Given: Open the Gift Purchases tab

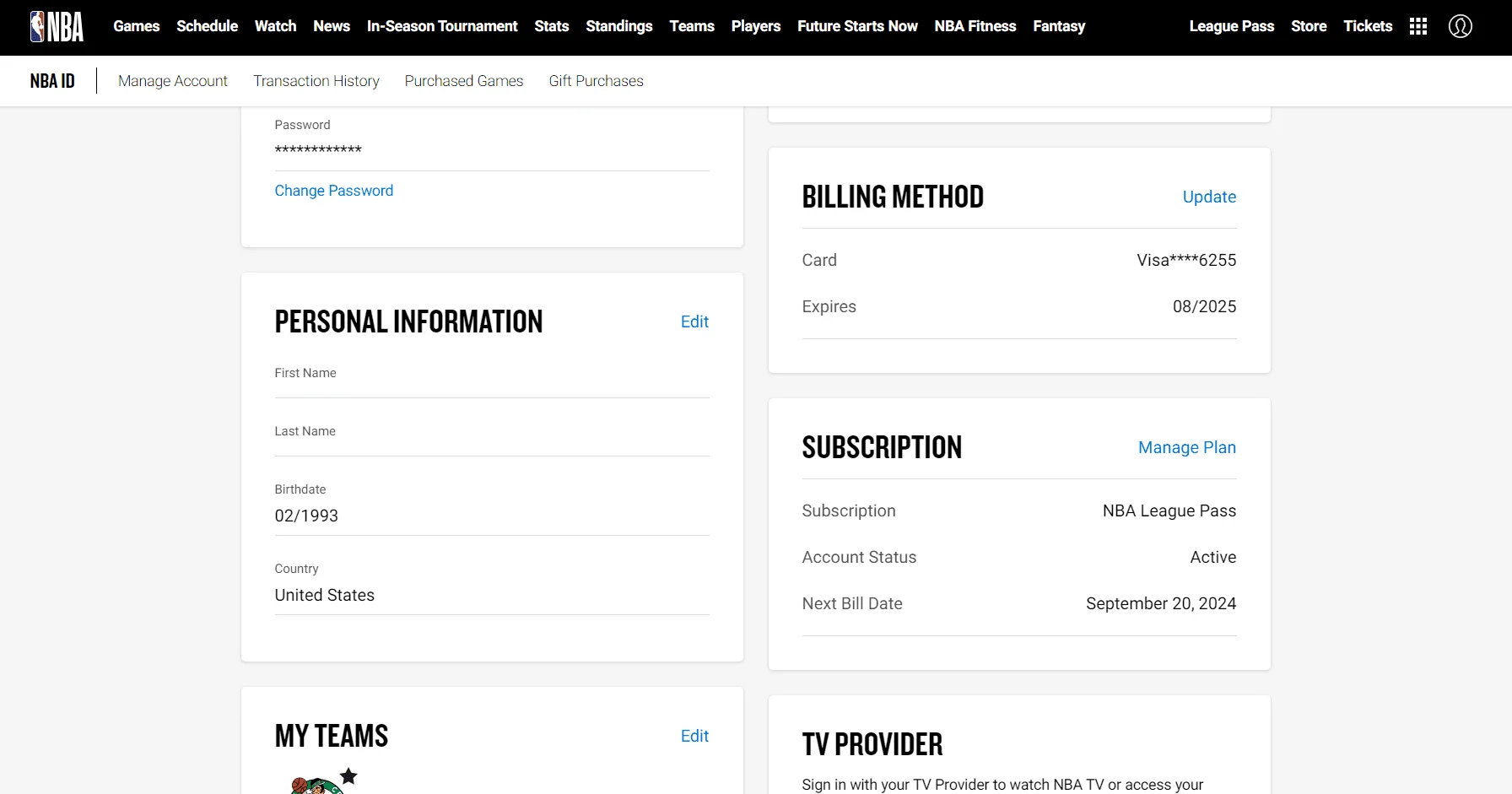Looking at the screenshot, I should 597,81.
